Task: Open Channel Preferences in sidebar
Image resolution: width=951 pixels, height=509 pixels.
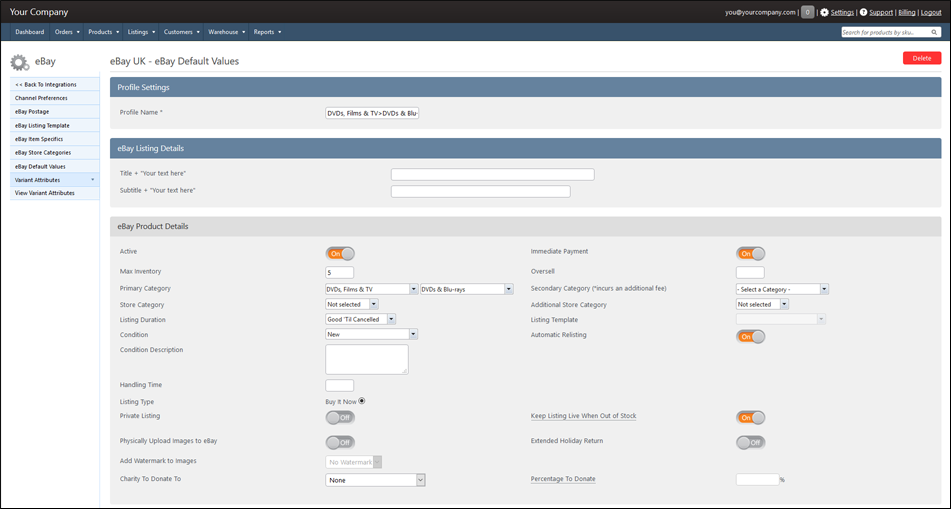Action: tap(55, 98)
